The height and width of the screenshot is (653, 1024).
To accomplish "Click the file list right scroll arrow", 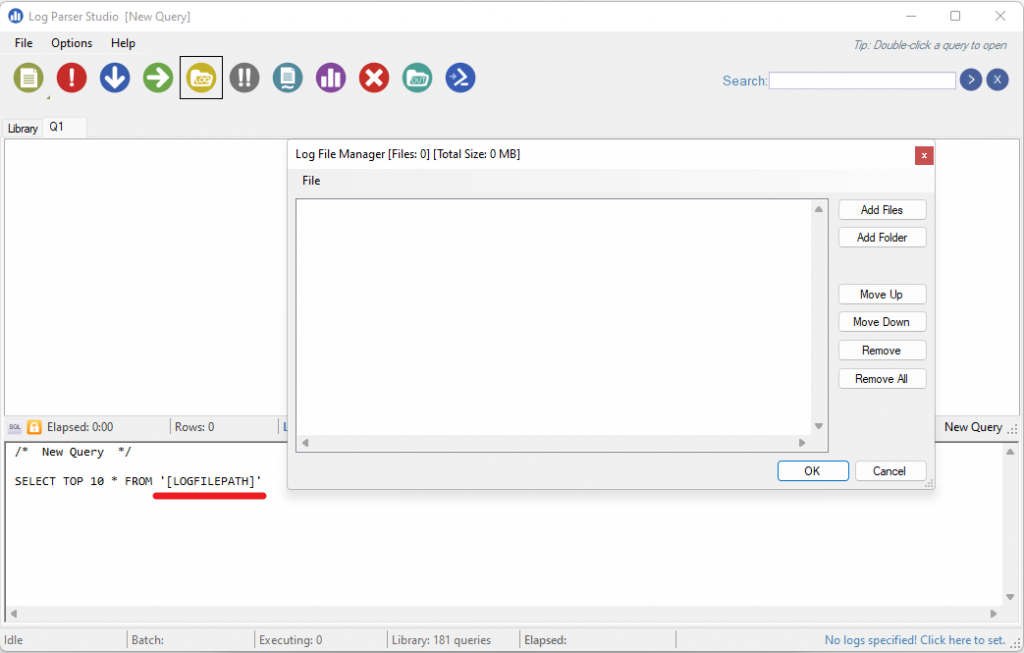I will 803,443.
